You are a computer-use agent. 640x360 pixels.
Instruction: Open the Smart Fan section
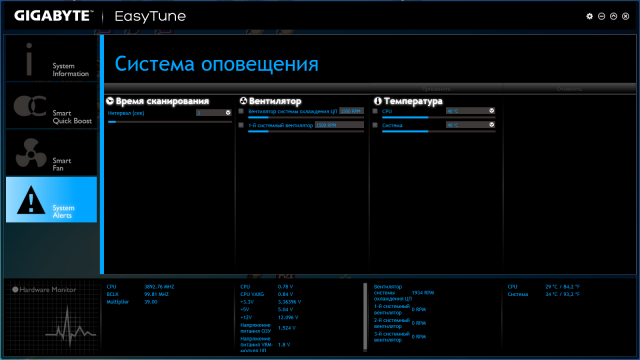51,153
